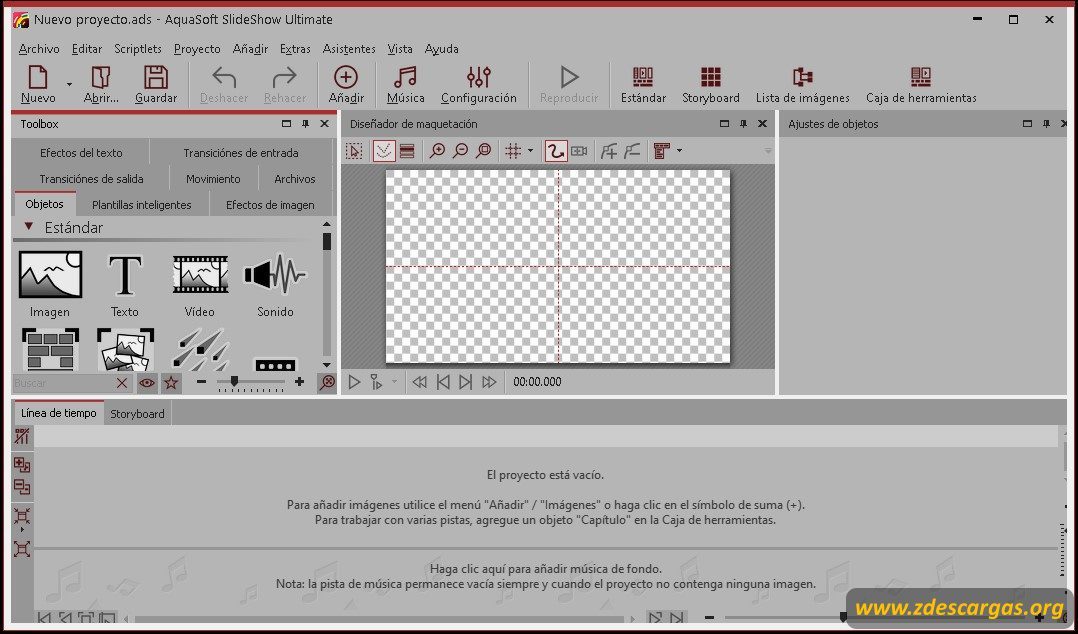The height and width of the screenshot is (634, 1078).
Task: Open the play-from-here options dropdown arrow
Action: tap(394, 382)
